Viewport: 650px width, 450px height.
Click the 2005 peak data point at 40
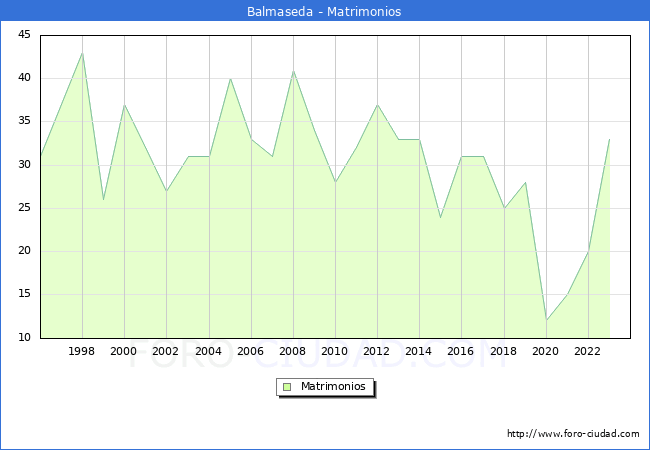pos(230,79)
